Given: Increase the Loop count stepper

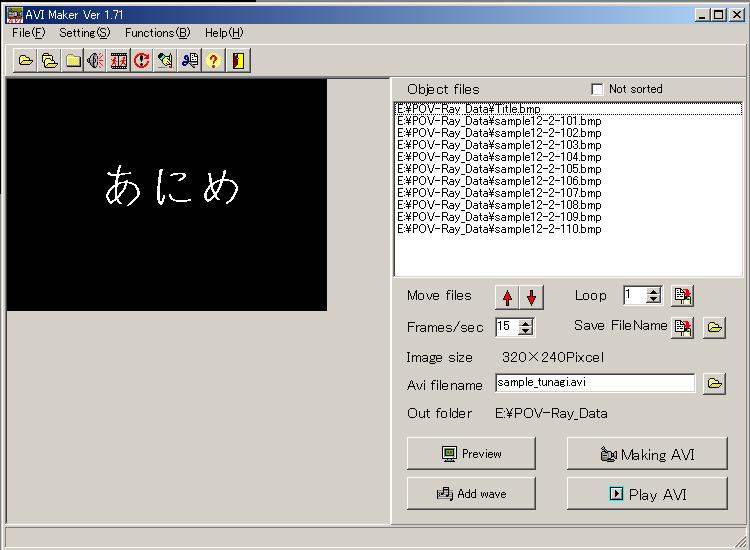Looking at the screenshot, I should click(653, 291).
